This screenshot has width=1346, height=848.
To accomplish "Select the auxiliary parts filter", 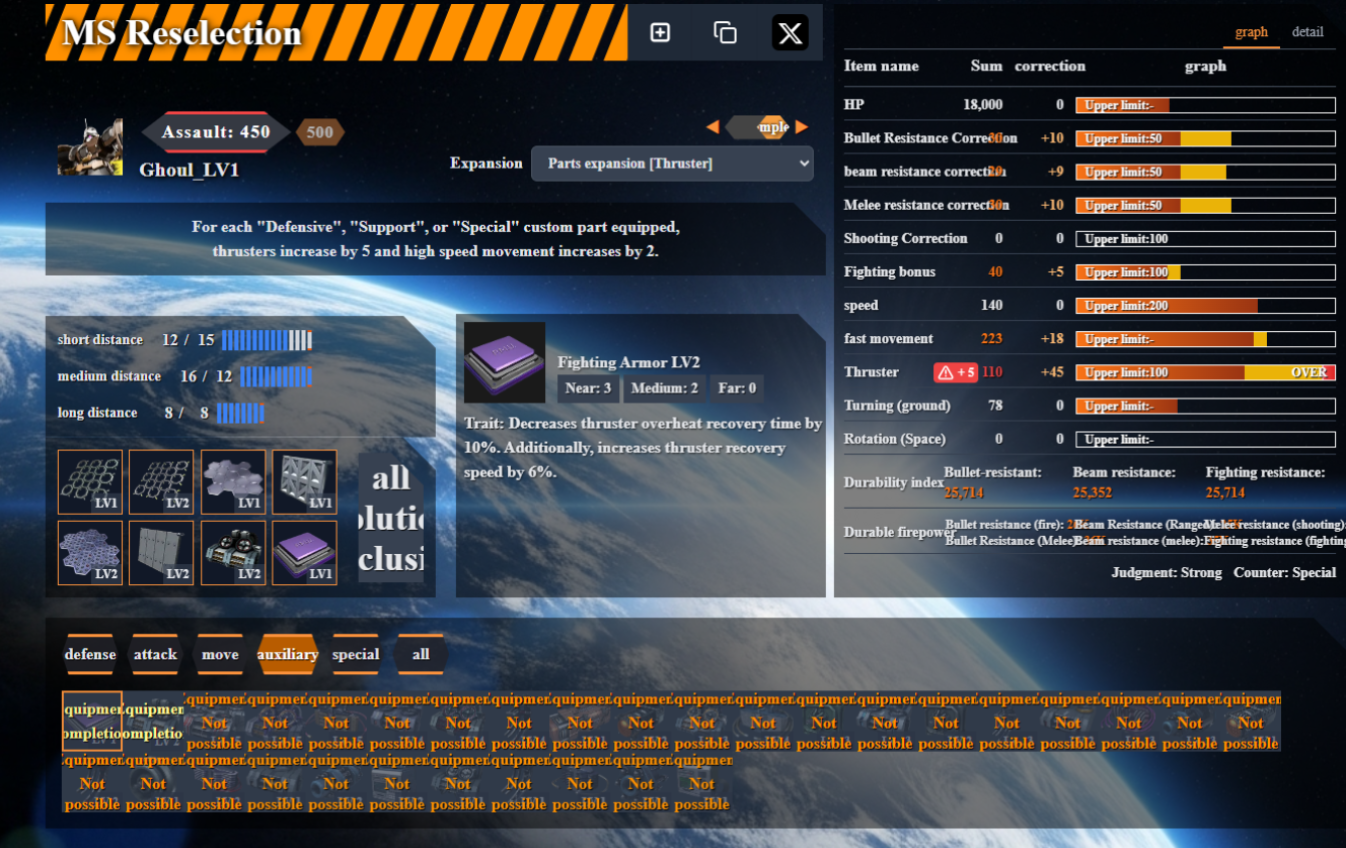I will (x=287, y=655).
